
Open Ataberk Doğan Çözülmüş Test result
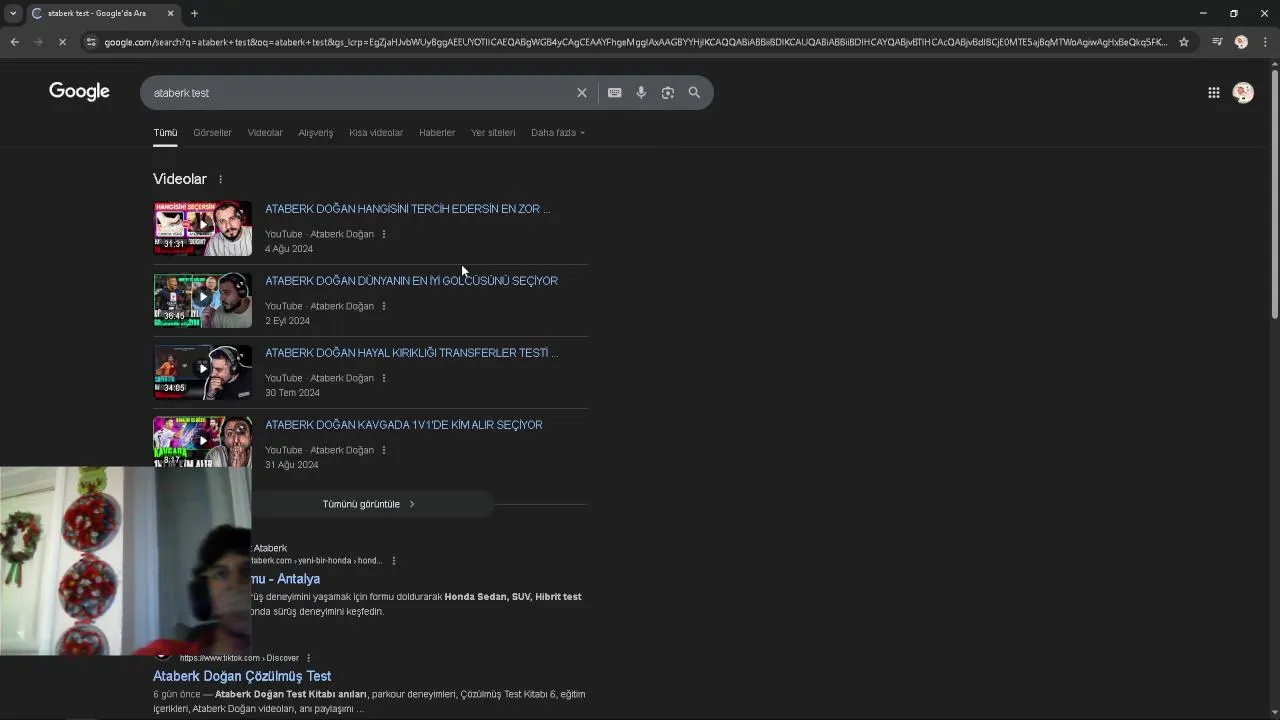[242, 676]
